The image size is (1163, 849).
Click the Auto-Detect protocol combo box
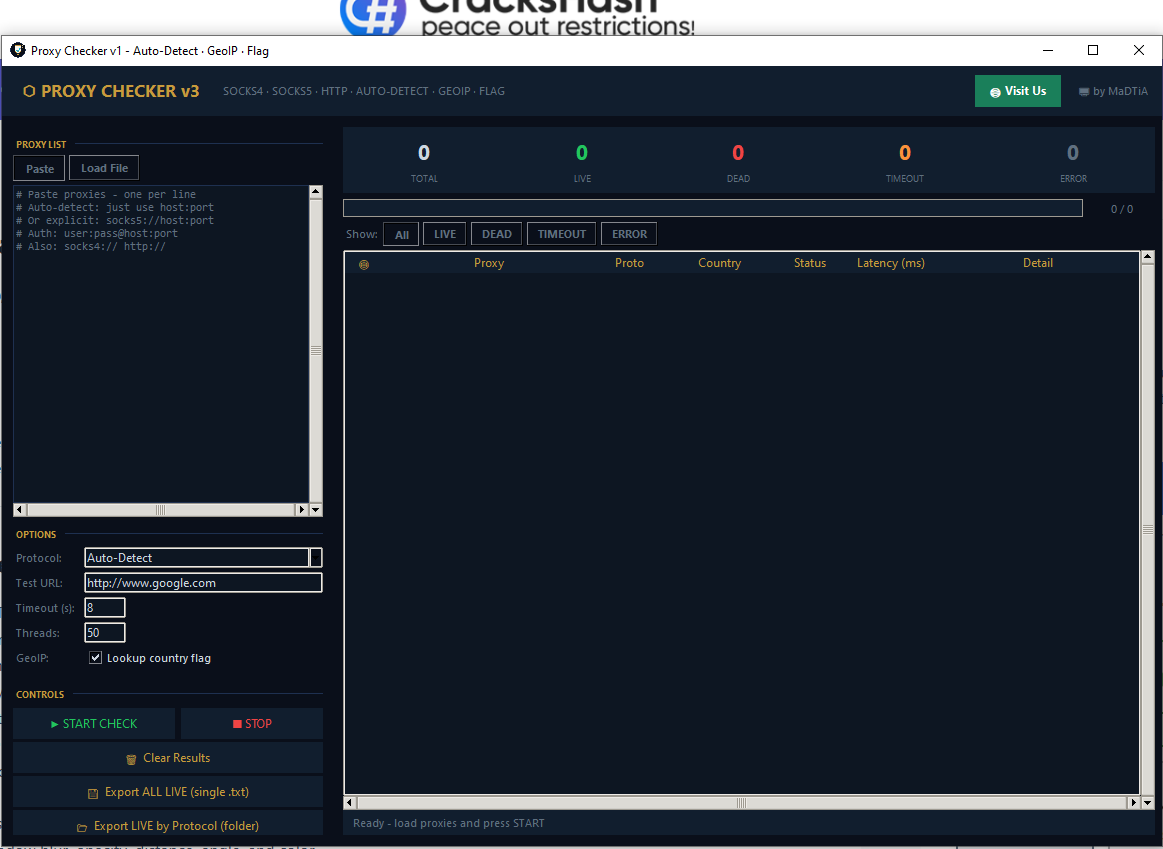tap(197, 558)
